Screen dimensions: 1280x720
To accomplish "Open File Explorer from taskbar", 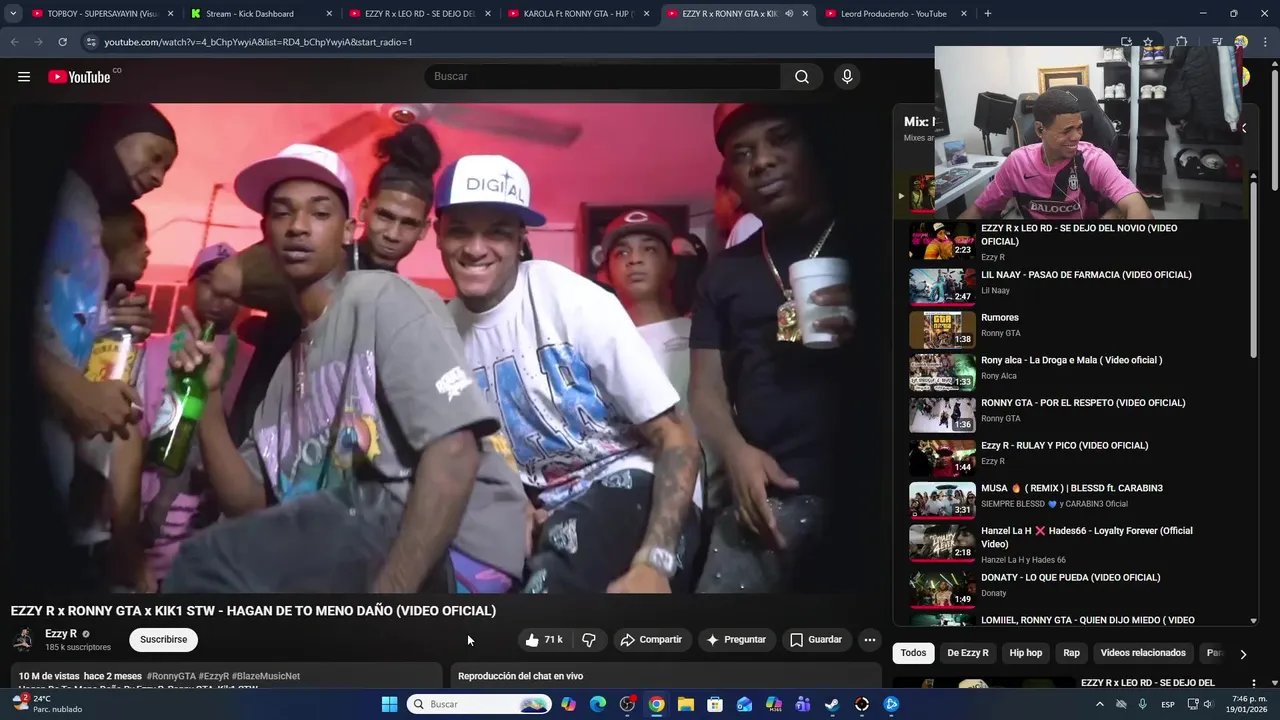I will (x=686, y=704).
